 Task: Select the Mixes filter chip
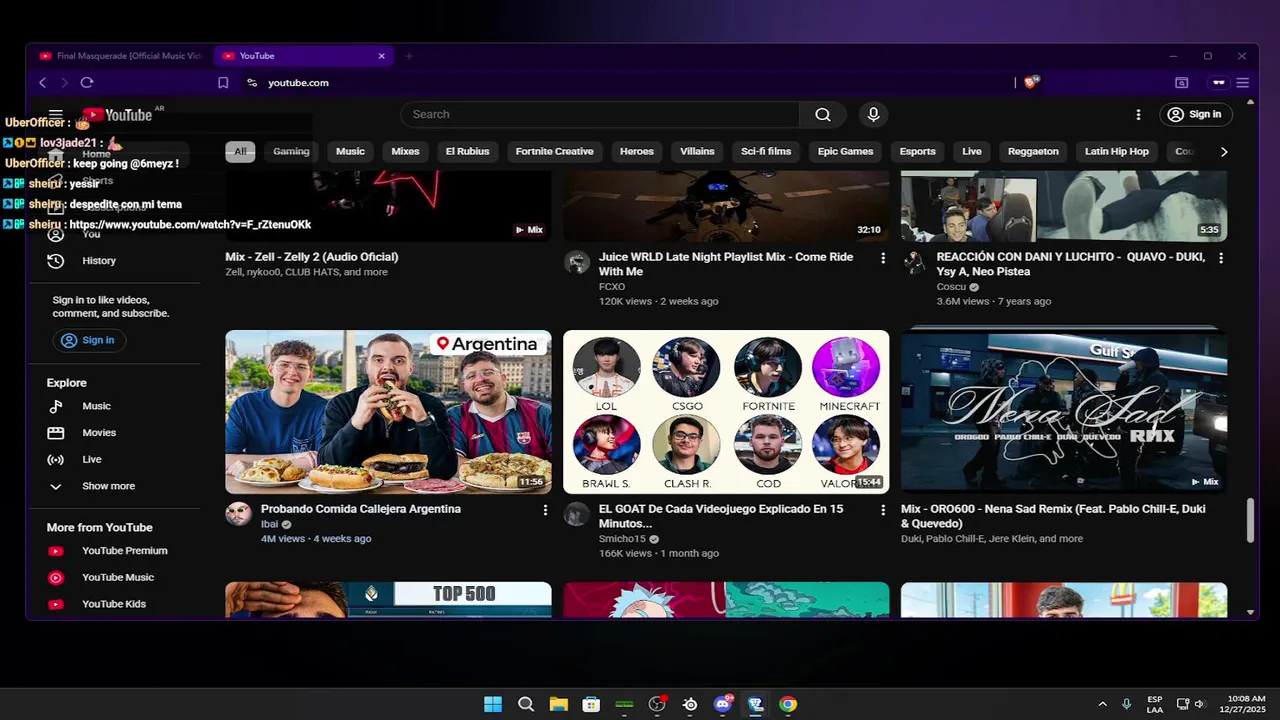[406, 152]
